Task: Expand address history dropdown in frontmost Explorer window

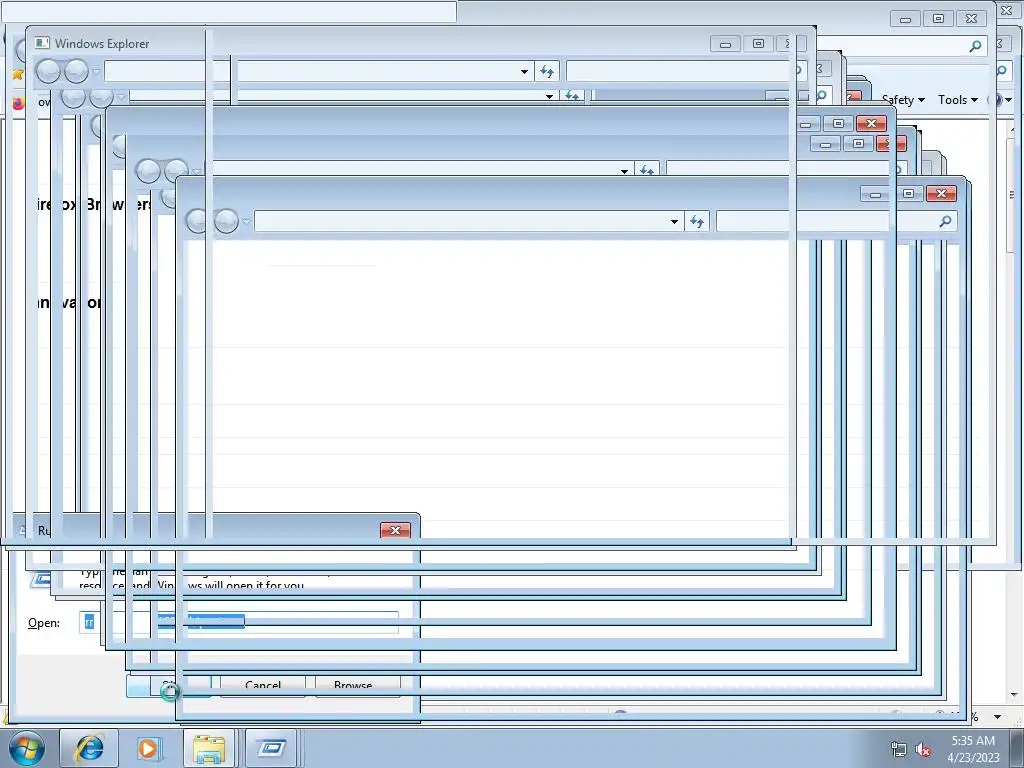Action: click(x=674, y=222)
